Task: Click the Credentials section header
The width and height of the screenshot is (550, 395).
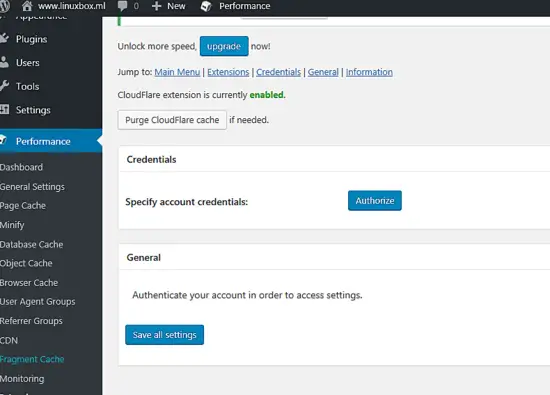Action: (x=152, y=160)
